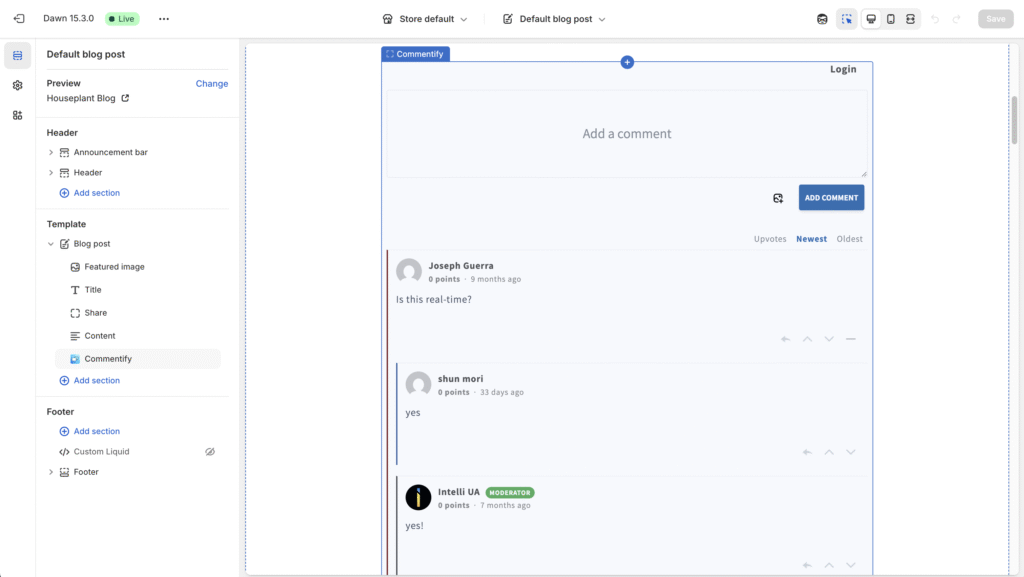Expand the Footer section
This screenshot has height=577, width=1024.
click(51, 472)
